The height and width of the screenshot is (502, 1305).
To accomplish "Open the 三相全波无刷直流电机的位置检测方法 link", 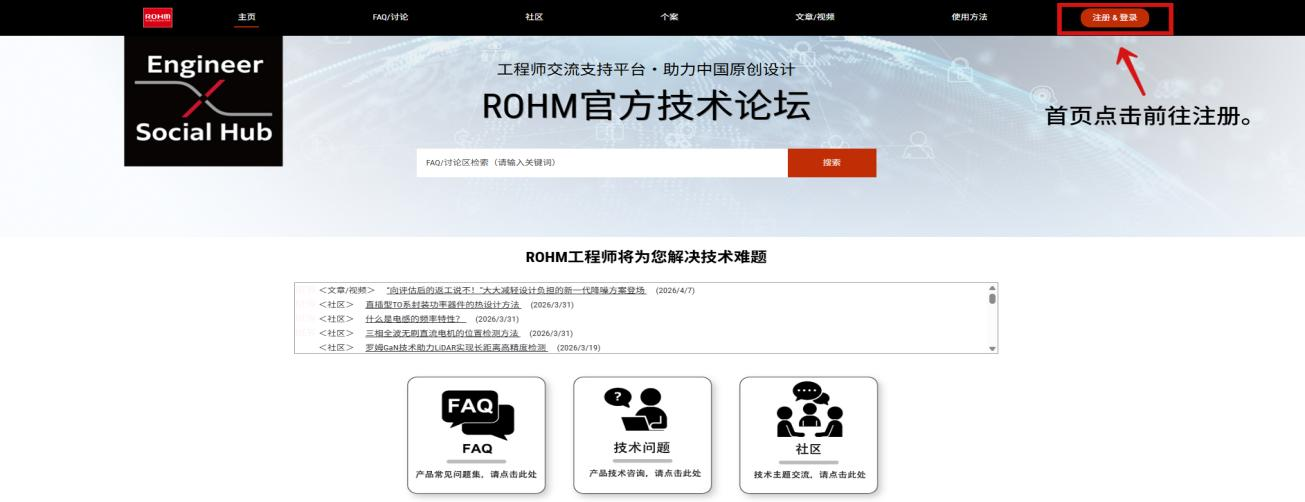I will pos(442,333).
